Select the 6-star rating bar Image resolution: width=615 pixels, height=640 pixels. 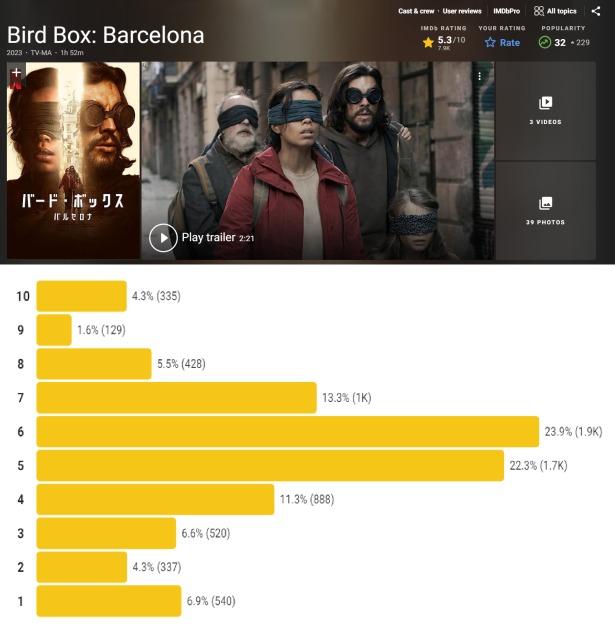coord(287,431)
